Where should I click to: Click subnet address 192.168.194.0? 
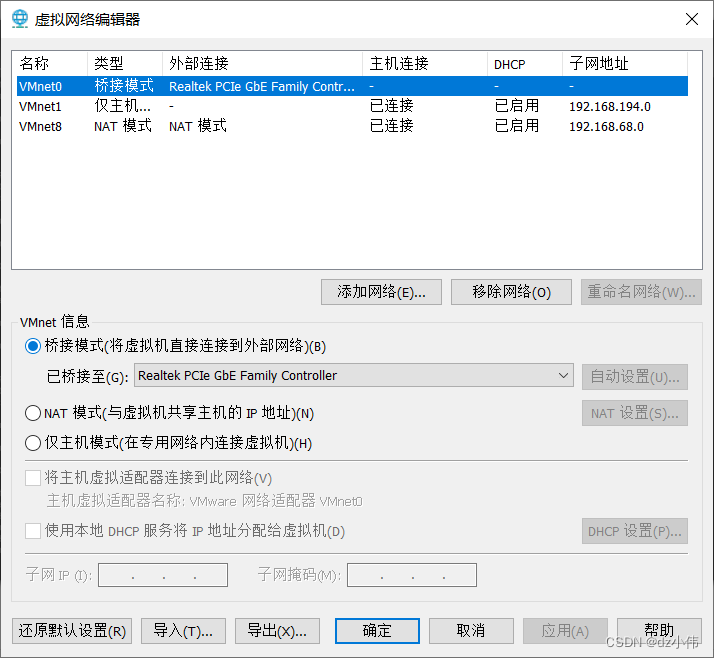[x=610, y=106]
